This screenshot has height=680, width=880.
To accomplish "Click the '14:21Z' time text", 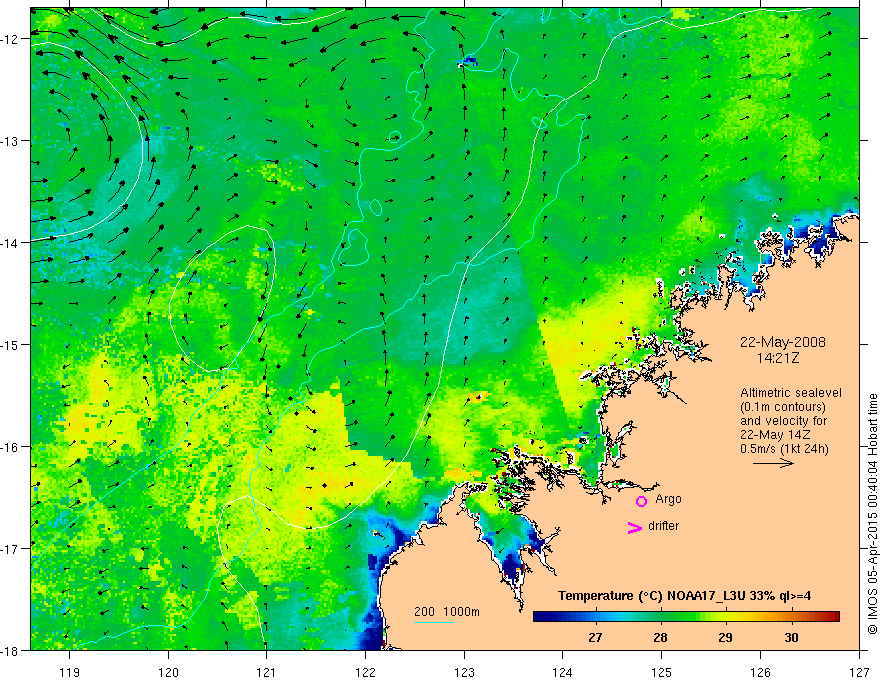I will point(777,358).
